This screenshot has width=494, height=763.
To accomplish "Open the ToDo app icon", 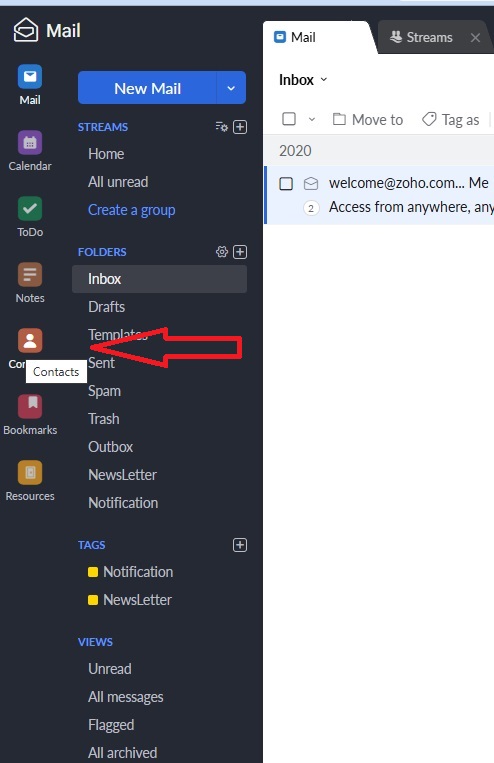I will 30,209.
